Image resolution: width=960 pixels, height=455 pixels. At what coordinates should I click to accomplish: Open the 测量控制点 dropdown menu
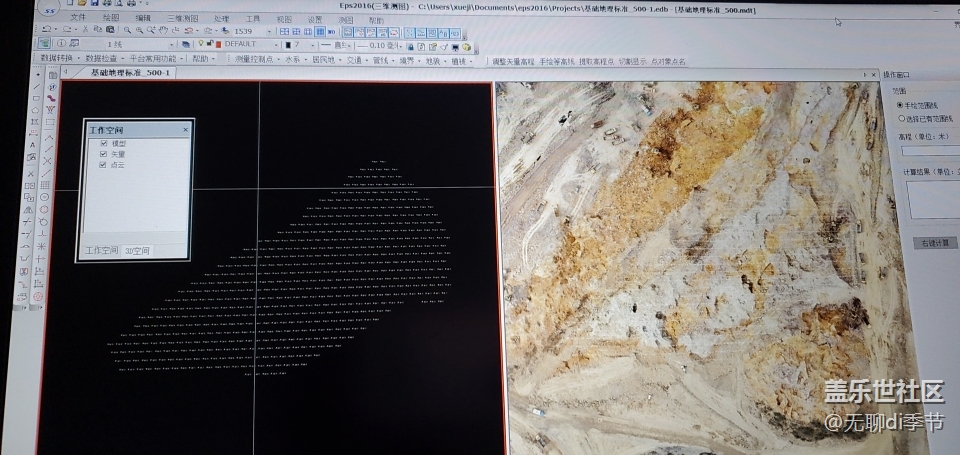click(x=256, y=60)
